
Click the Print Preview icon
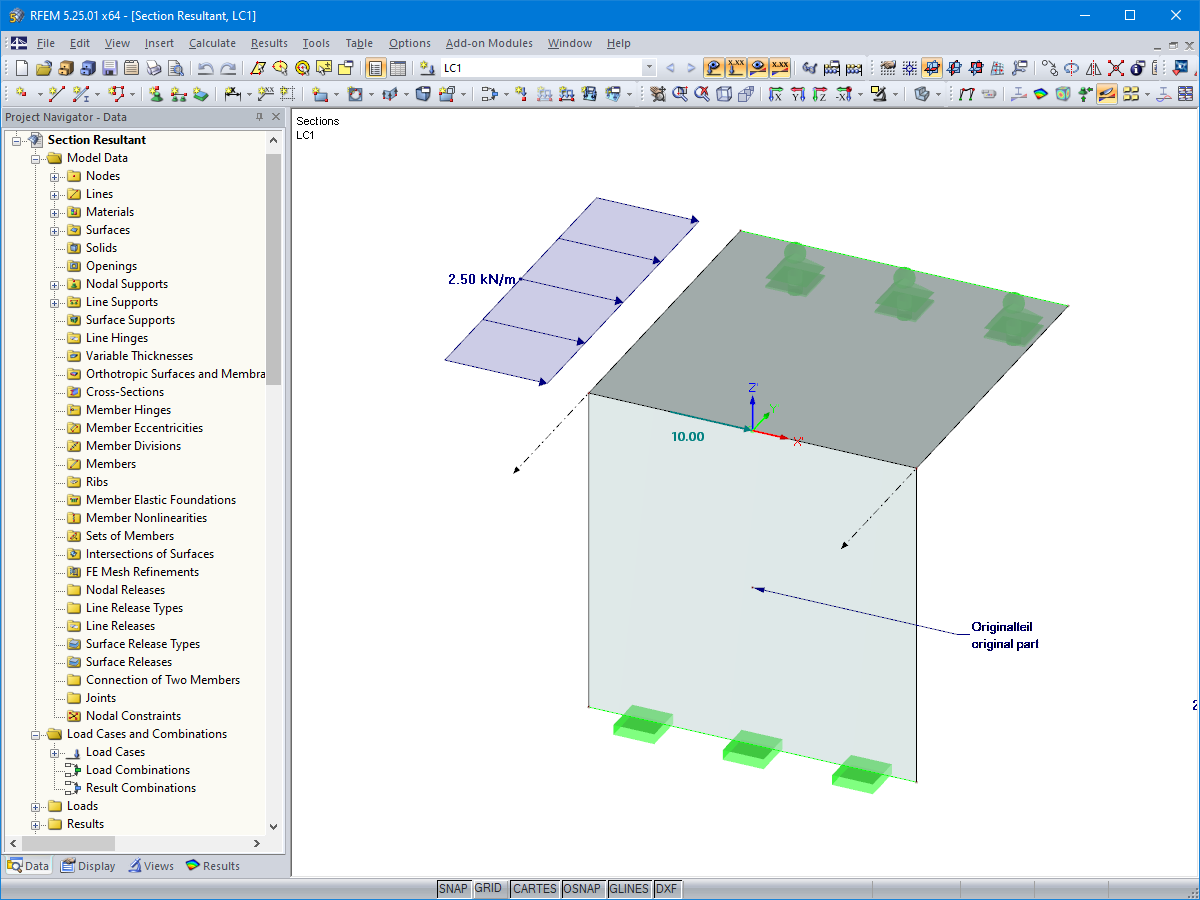tap(175, 68)
